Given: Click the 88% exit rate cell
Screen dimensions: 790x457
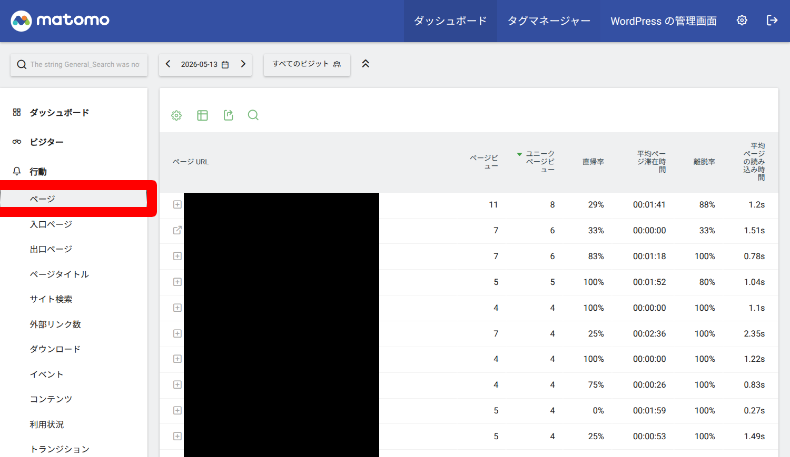Looking at the screenshot, I should tap(707, 205).
